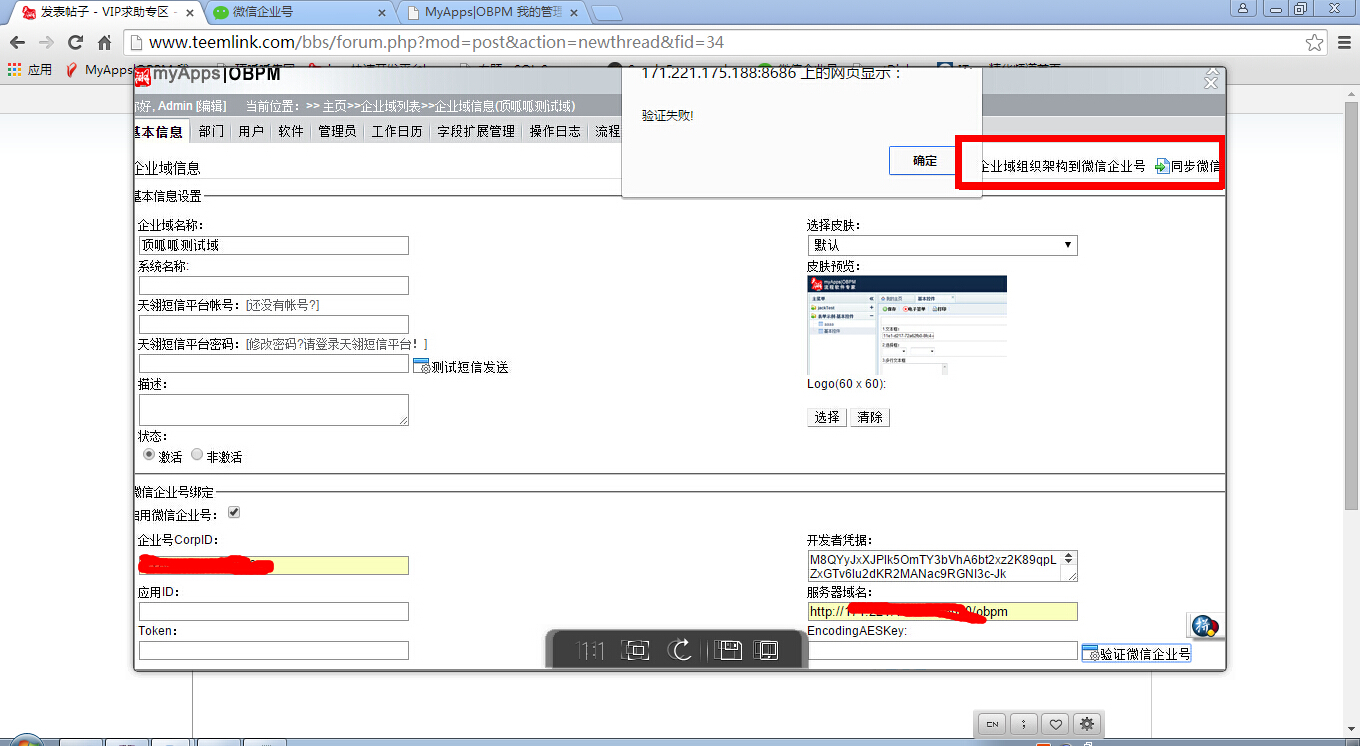Viewport: 1360px width, 746px height.
Task: Toggle the 启用微信企业号 checkbox
Action: 234,512
